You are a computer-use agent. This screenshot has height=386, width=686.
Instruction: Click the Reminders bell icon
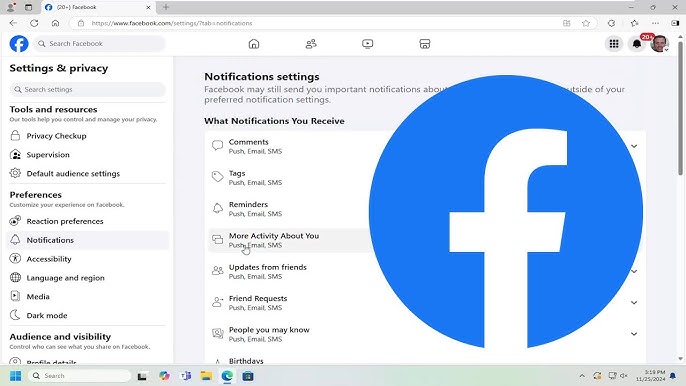point(217,208)
